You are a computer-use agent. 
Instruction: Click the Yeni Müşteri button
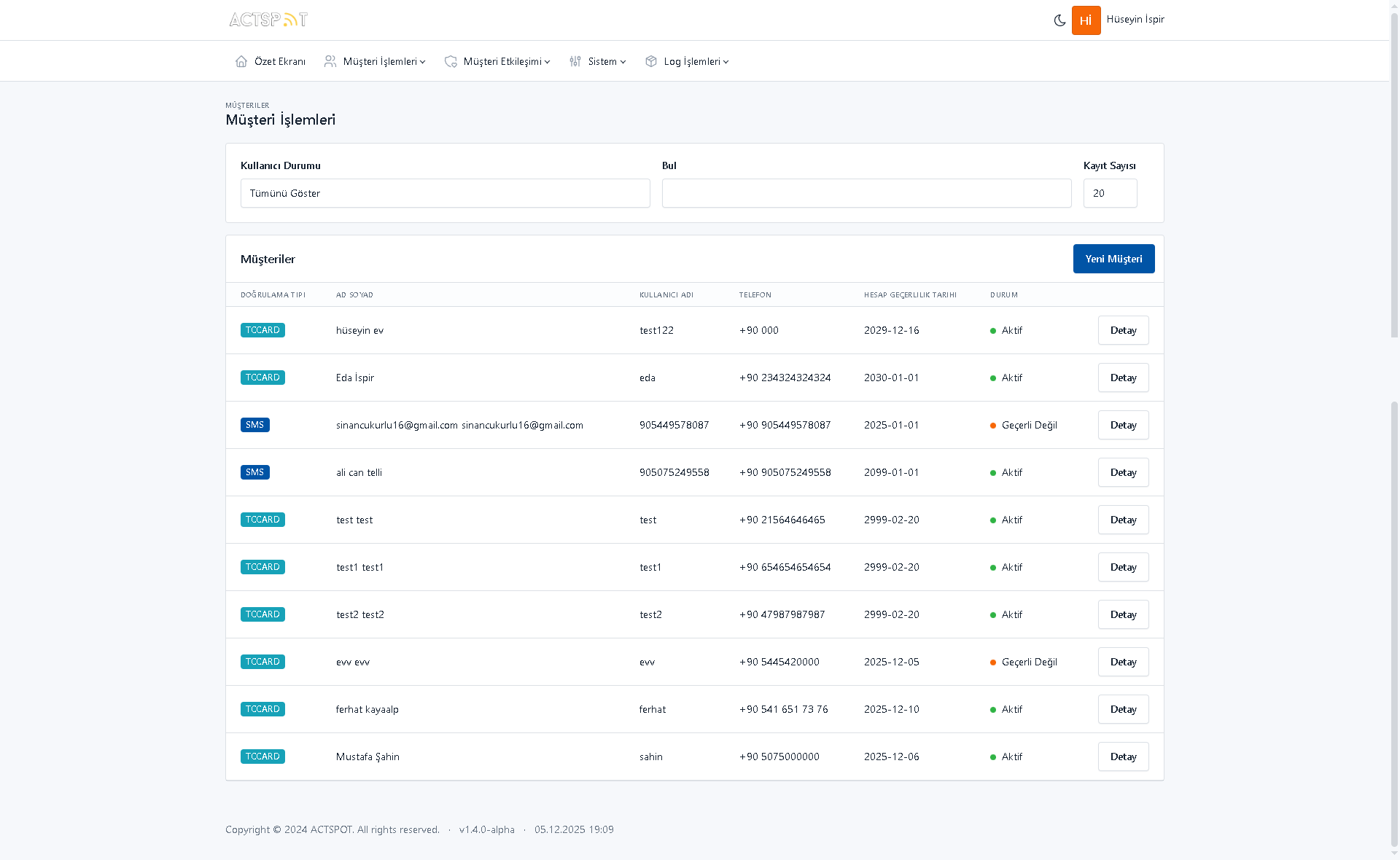point(1113,259)
